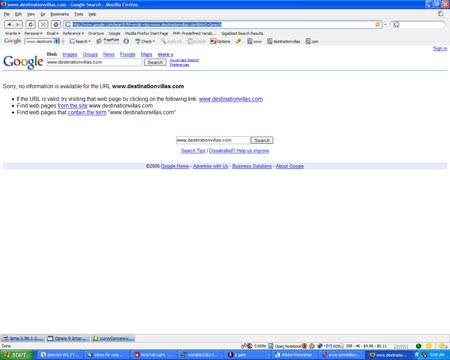The image size is (450, 360).
Task: Click the "contain the term" link
Action: pyautogui.click(x=87, y=112)
